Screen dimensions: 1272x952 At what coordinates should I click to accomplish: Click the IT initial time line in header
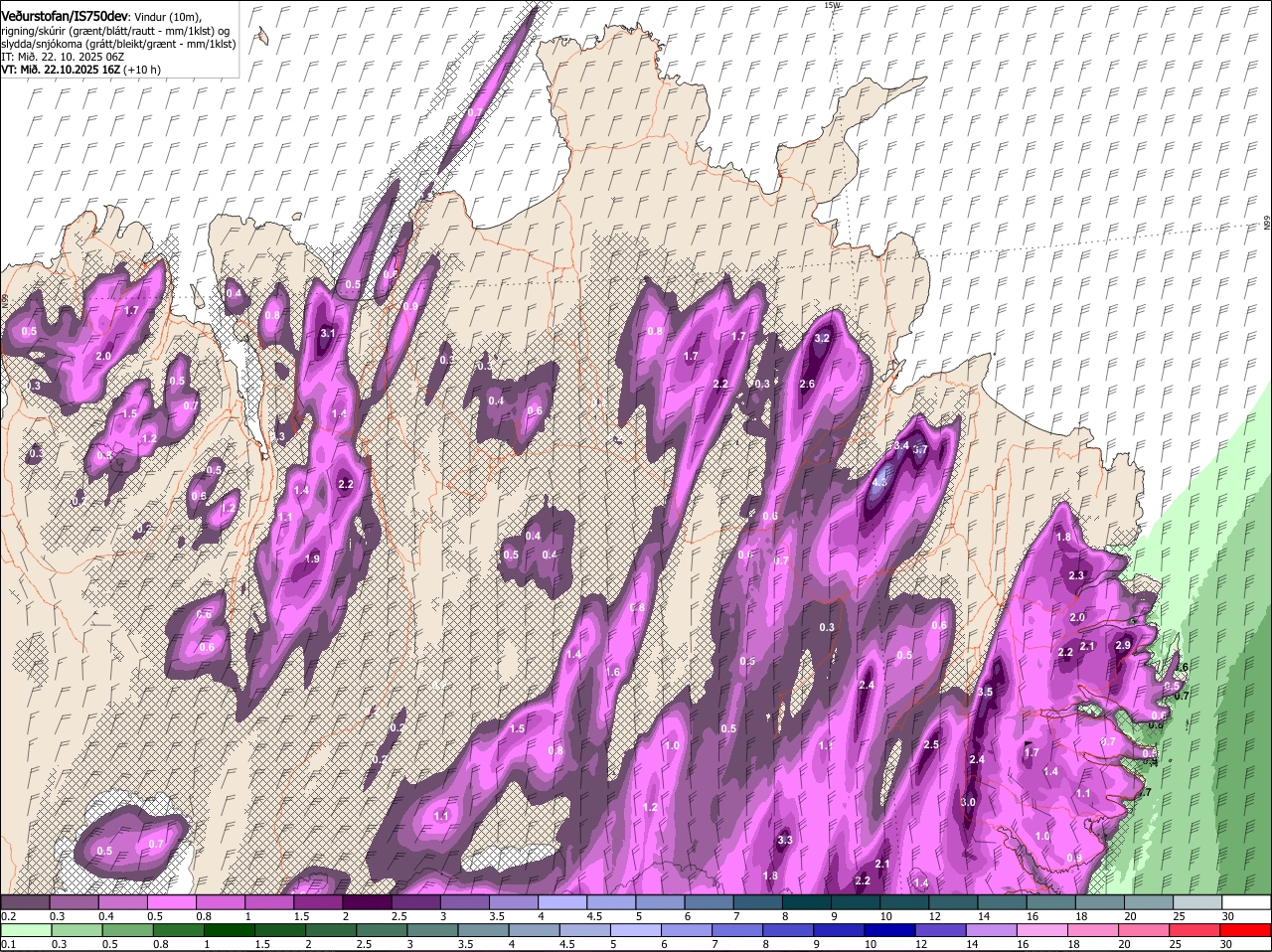[62, 57]
